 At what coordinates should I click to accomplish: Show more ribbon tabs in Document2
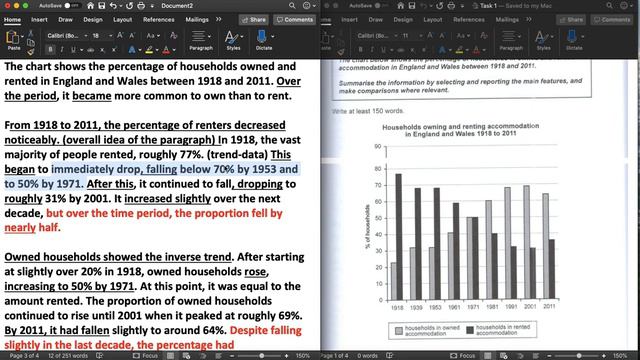coord(218,19)
